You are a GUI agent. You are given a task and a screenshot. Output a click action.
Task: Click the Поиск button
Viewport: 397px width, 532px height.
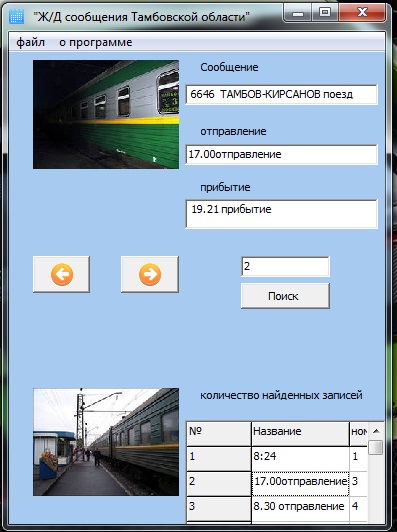point(285,296)
